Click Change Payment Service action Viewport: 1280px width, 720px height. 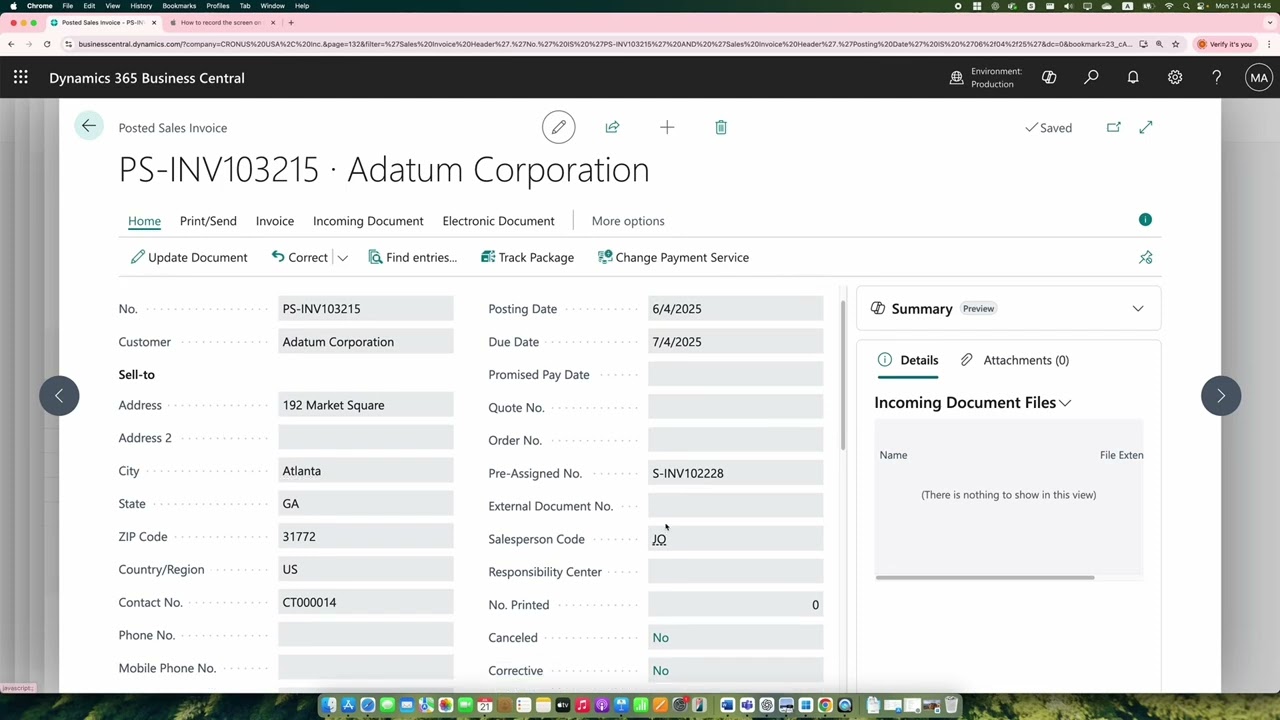pos(673,257)
